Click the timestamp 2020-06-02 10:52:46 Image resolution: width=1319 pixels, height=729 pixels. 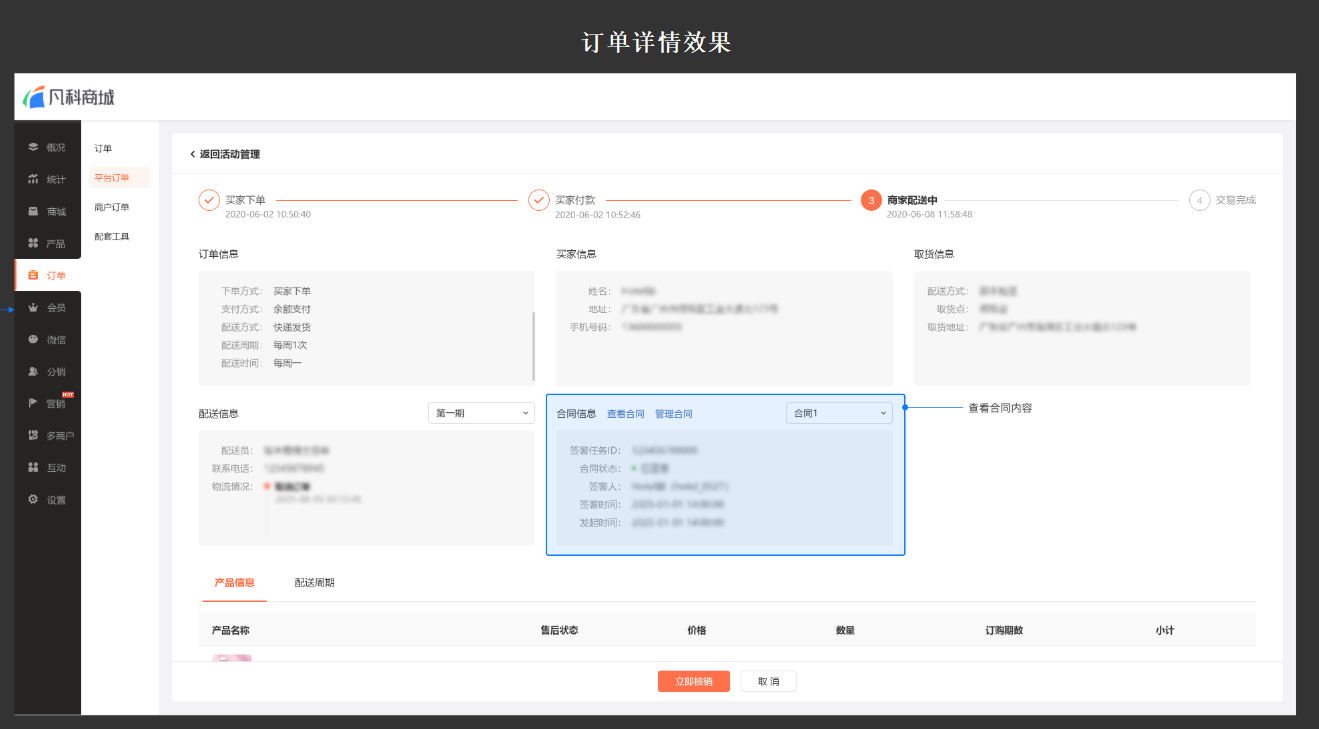[598, 214]
